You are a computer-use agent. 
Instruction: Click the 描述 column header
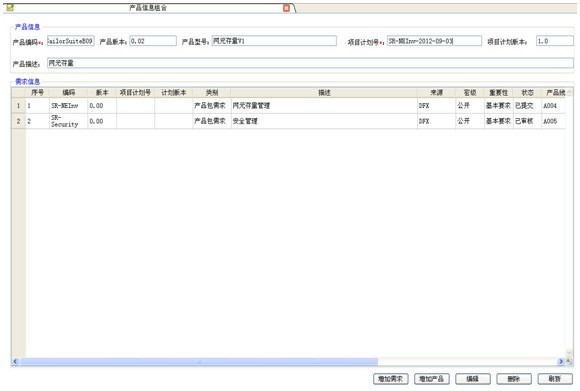[x=324, y=93]
